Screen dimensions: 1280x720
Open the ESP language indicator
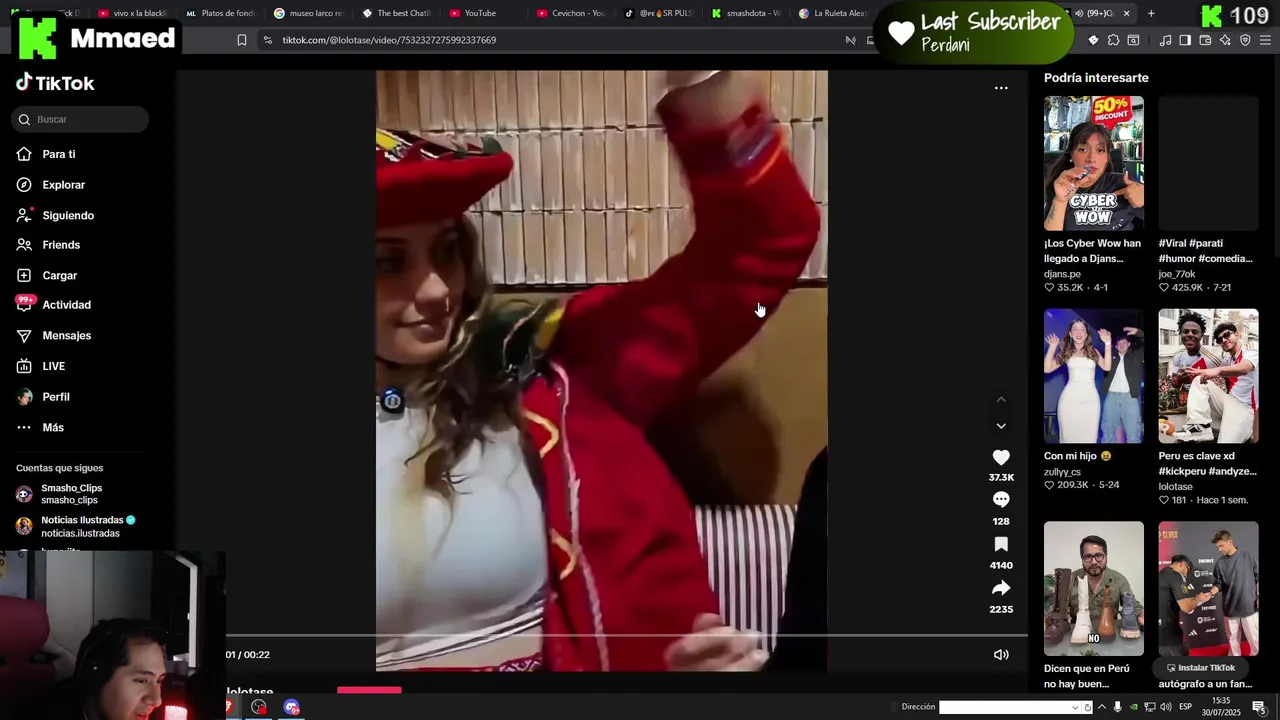click(1185, 707)
